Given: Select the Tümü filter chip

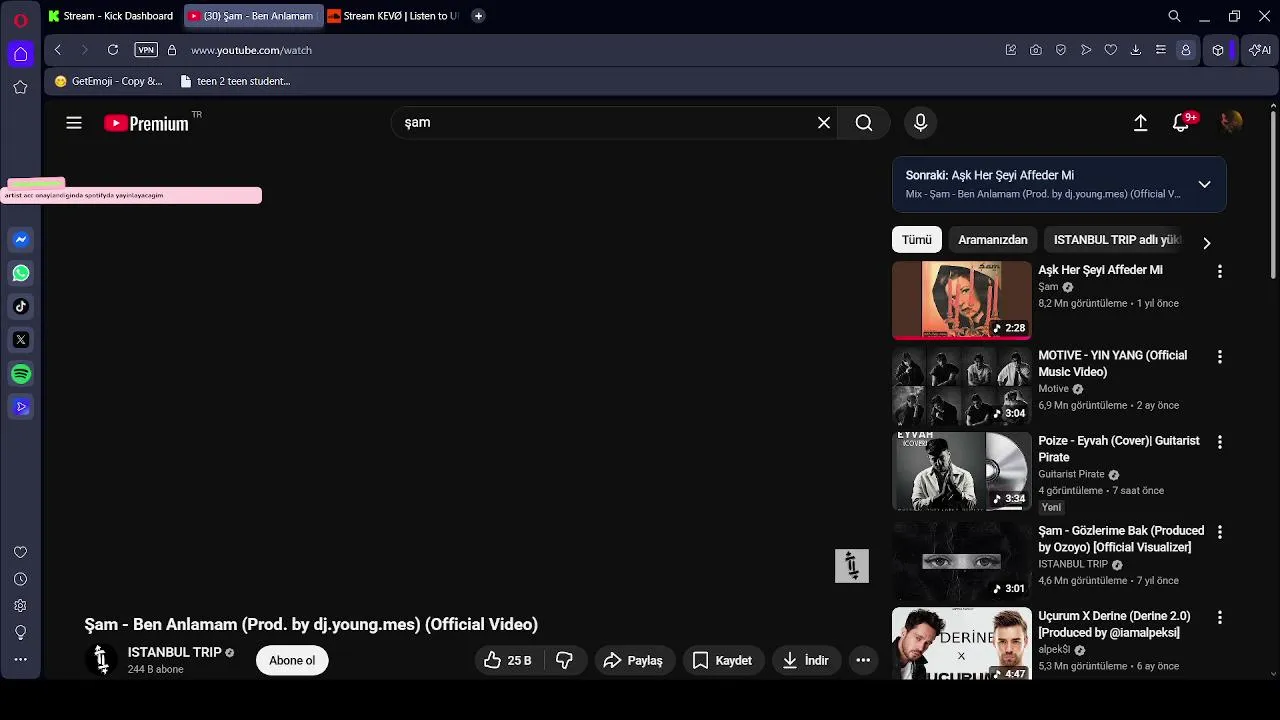Looking at the screenshot, I should click(917, 240).
